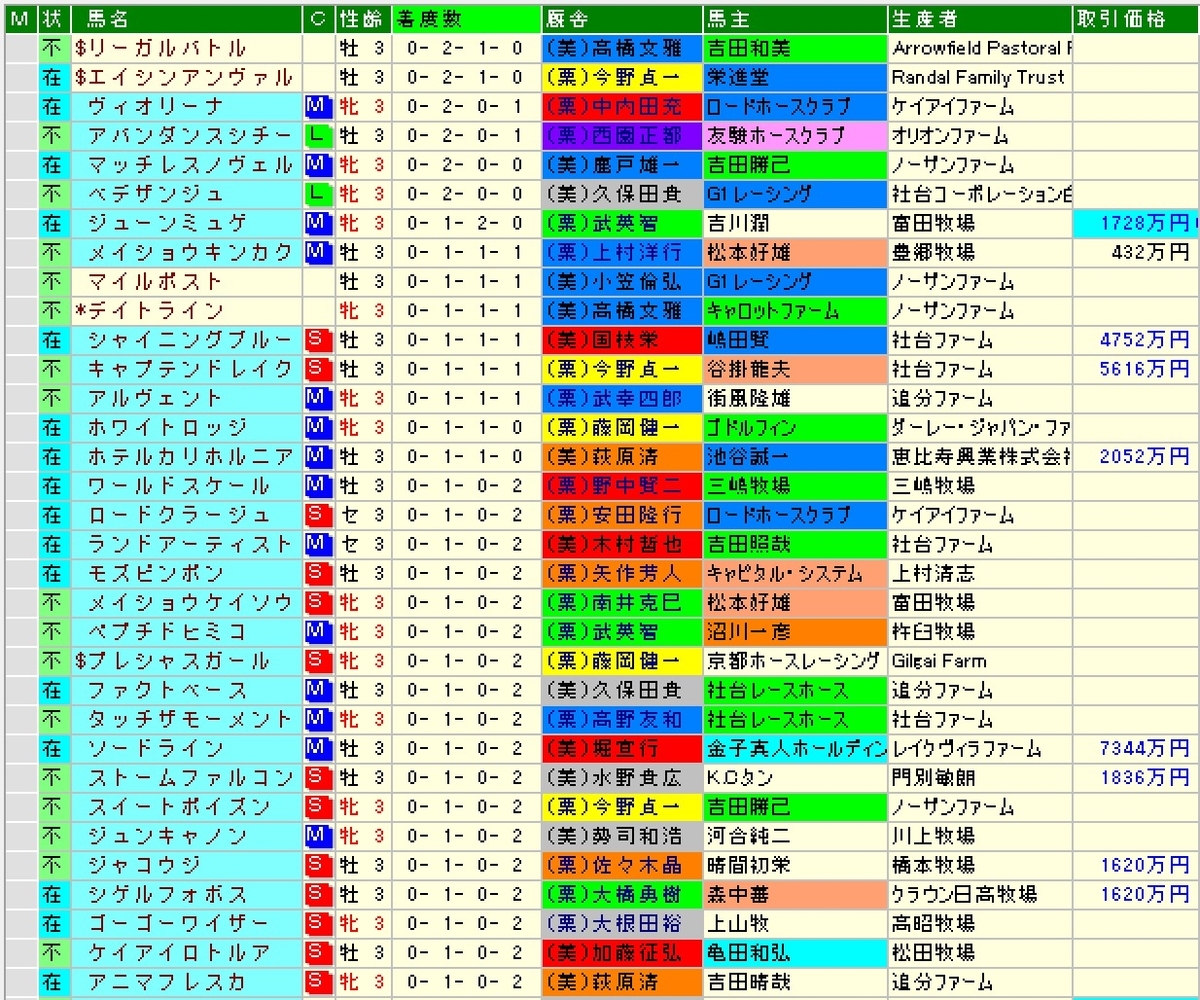Click owner 京都ホースレーシング cell

point(795,661)
